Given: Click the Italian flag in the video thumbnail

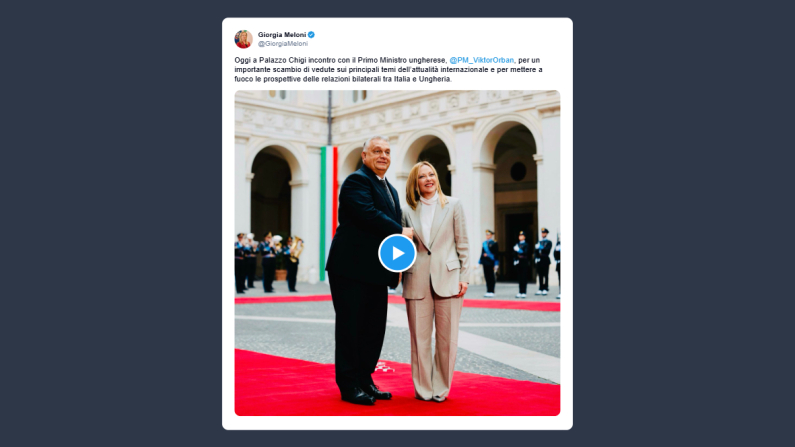Looking at the screenshot, I should point(329,213).
